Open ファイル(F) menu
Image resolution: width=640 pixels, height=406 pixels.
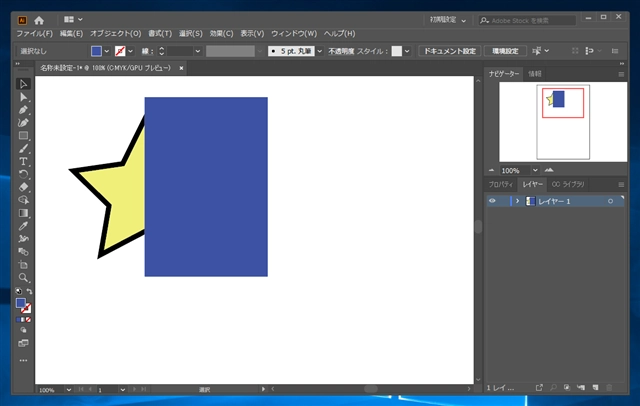click(x=35, y=33)
